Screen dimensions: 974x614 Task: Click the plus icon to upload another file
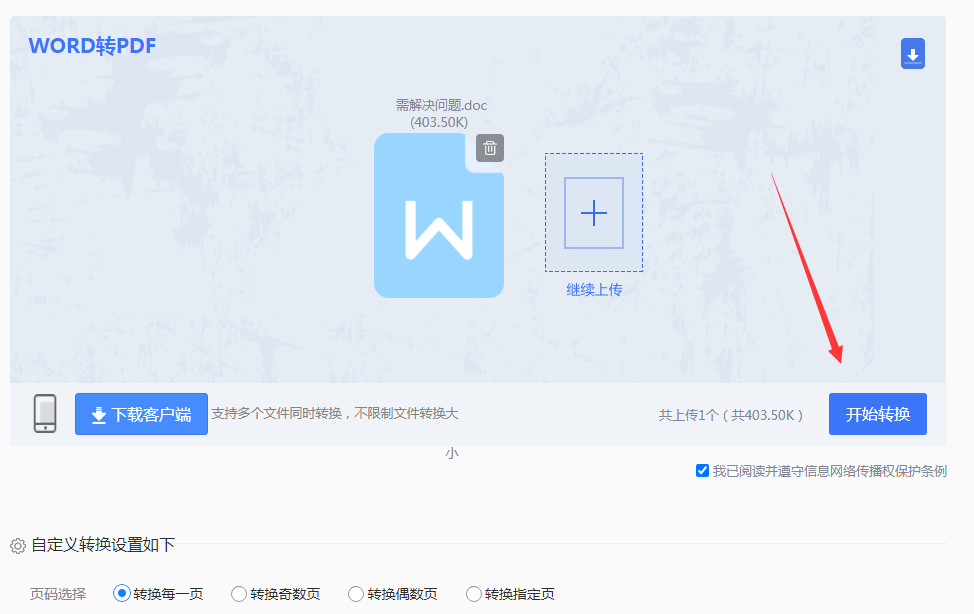(593, 213)
